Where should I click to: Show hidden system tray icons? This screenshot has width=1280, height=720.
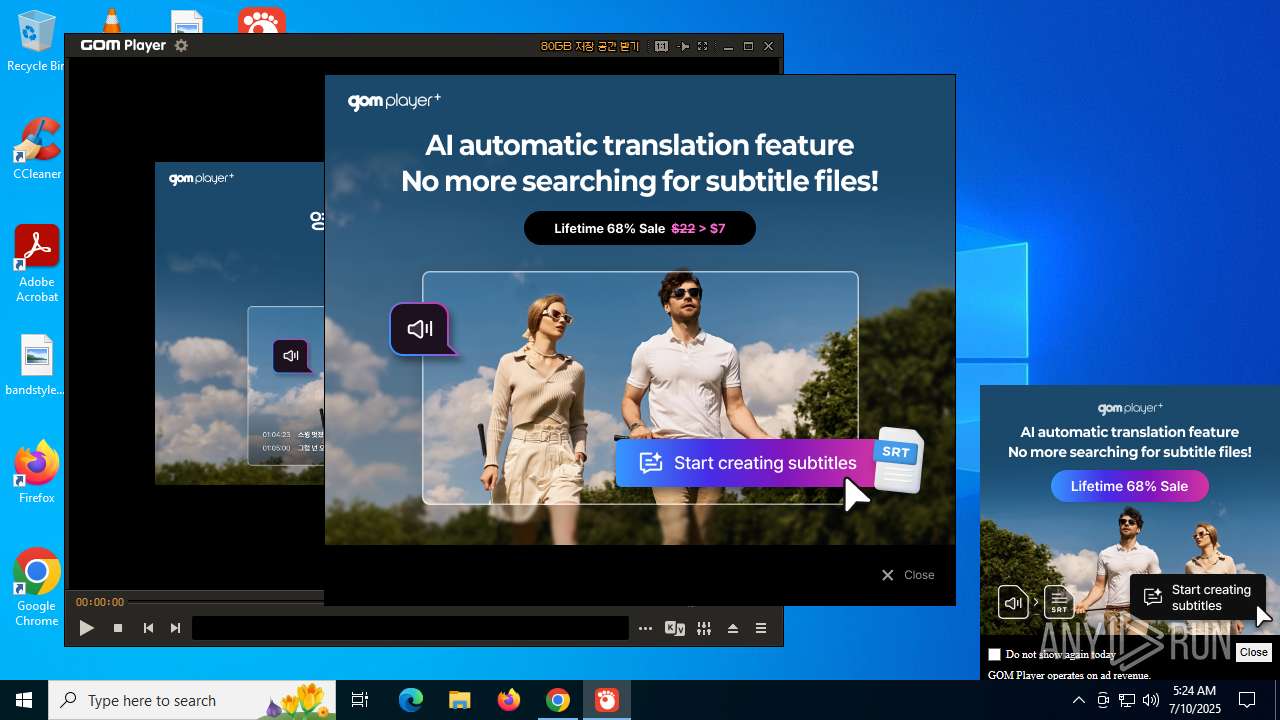tap(1078, 700)
